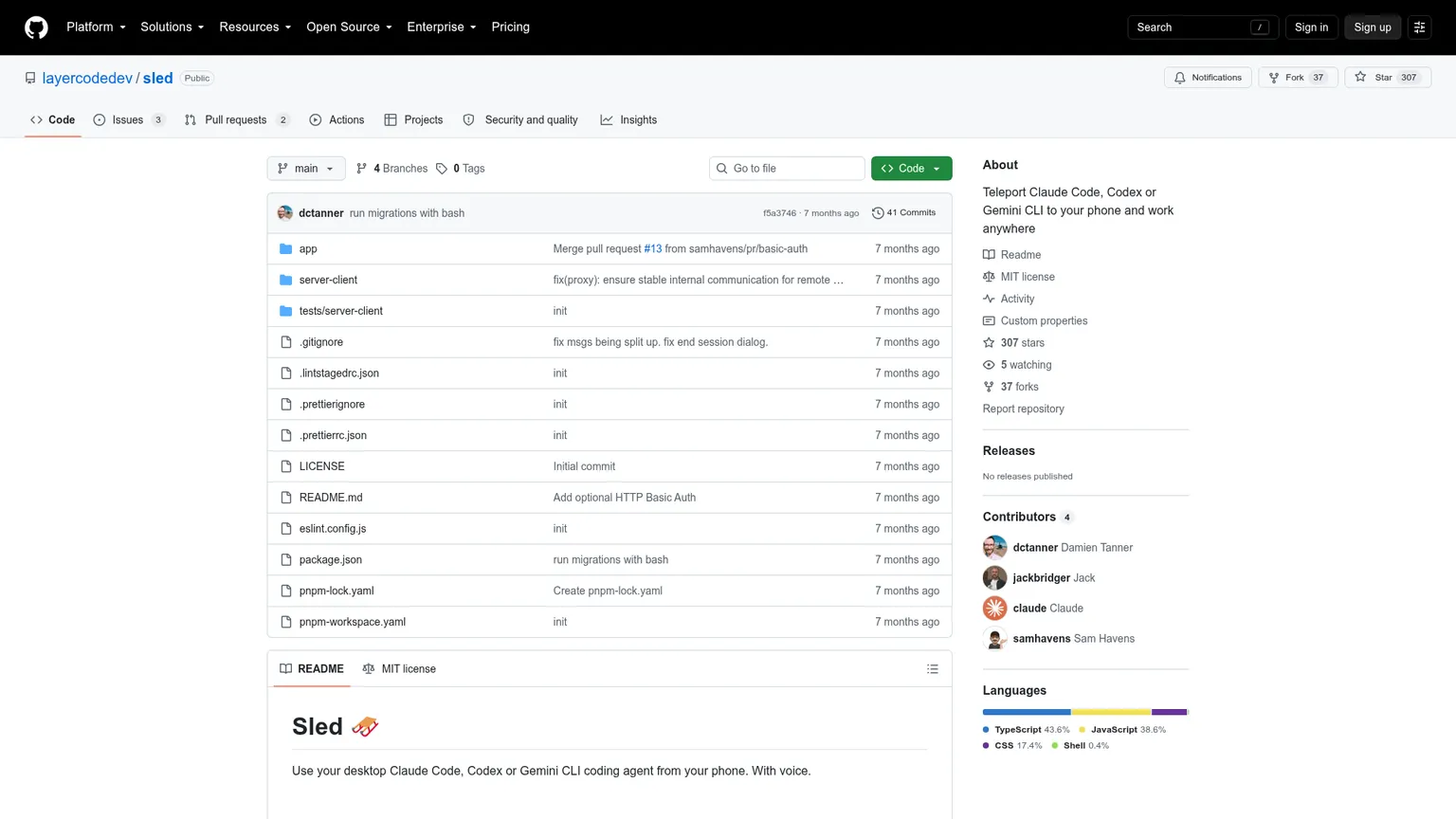The width and height of the screenshot is (1456, 819).
Task: Expand the Resources menu
Action: click(255, 27)
